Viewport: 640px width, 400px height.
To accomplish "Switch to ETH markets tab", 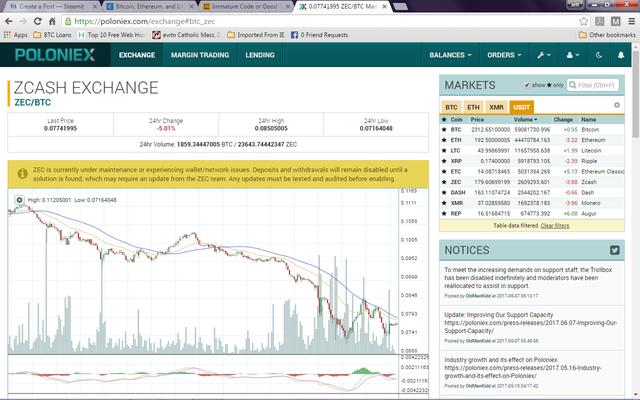I will (x=473, y=107).
